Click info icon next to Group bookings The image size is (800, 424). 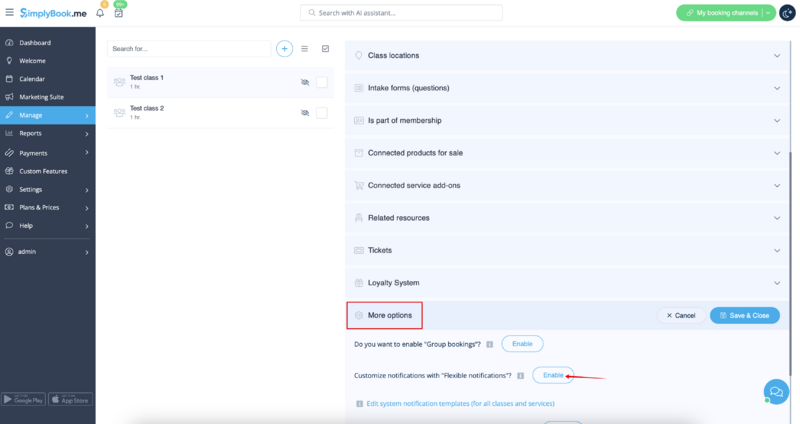pyautogui.click(x=489, y=344)
